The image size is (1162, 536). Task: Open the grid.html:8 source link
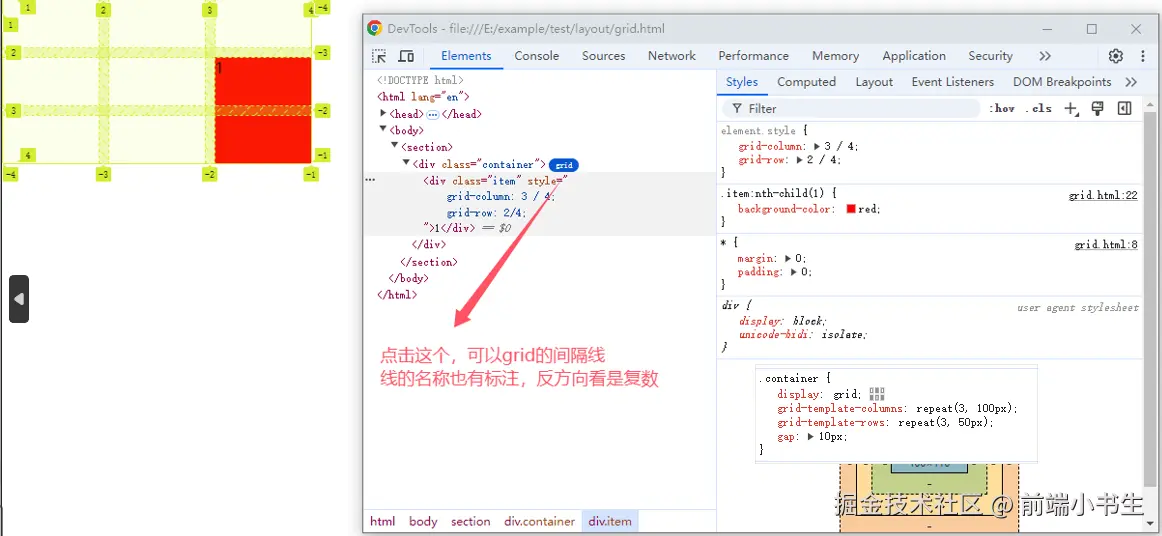click(x=1106, y=245)
